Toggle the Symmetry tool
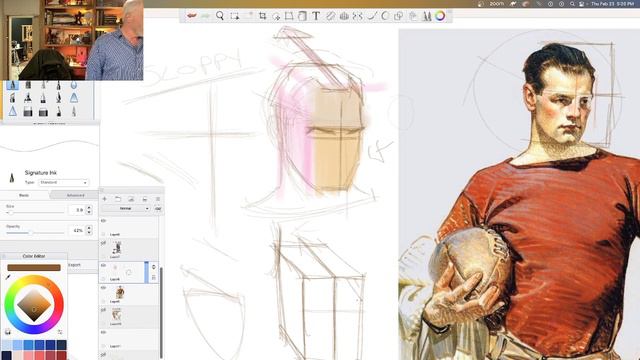 [x=358, y=16]
